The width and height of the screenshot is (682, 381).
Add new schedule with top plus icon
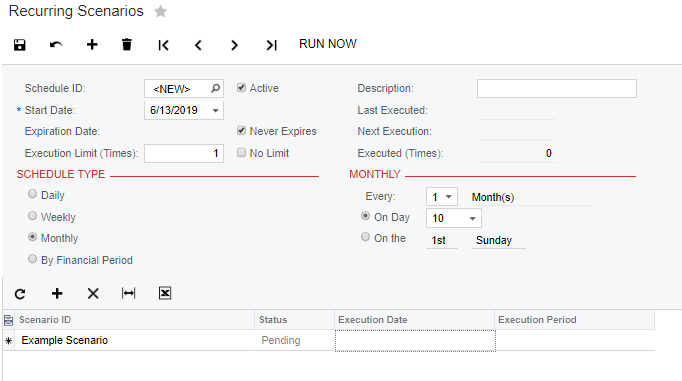(92, 45)
